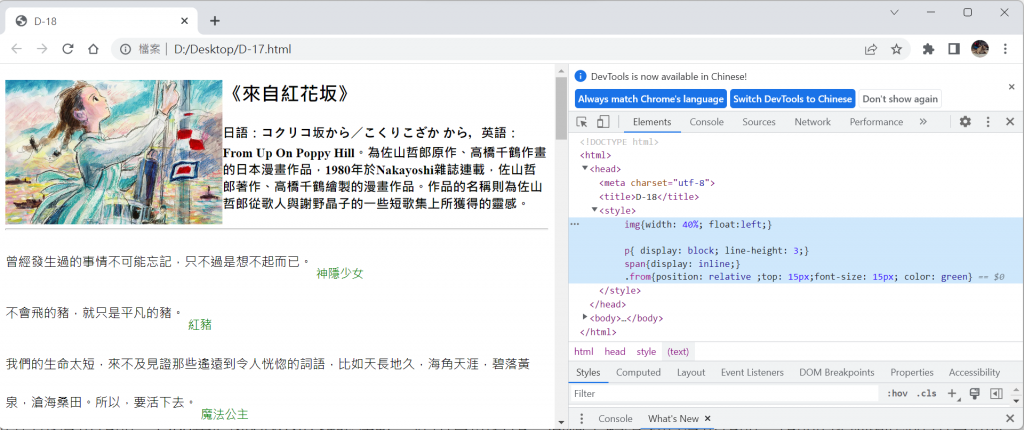Click the new style rule plus icon

point(952,393)
